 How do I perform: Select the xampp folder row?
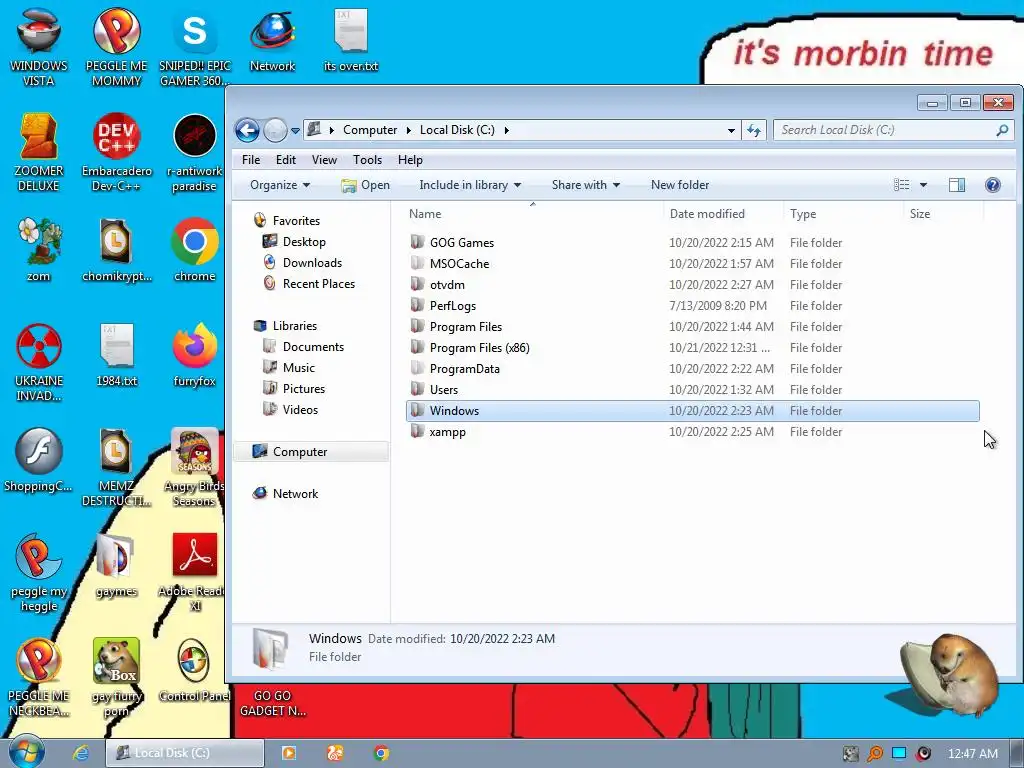coord(692,432)
